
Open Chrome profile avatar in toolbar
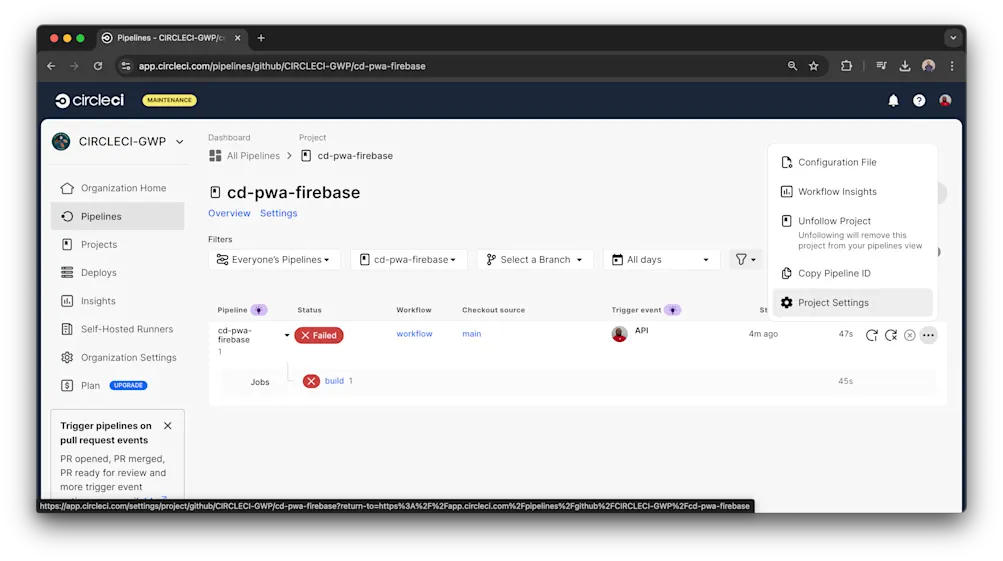tap(928, 66)
